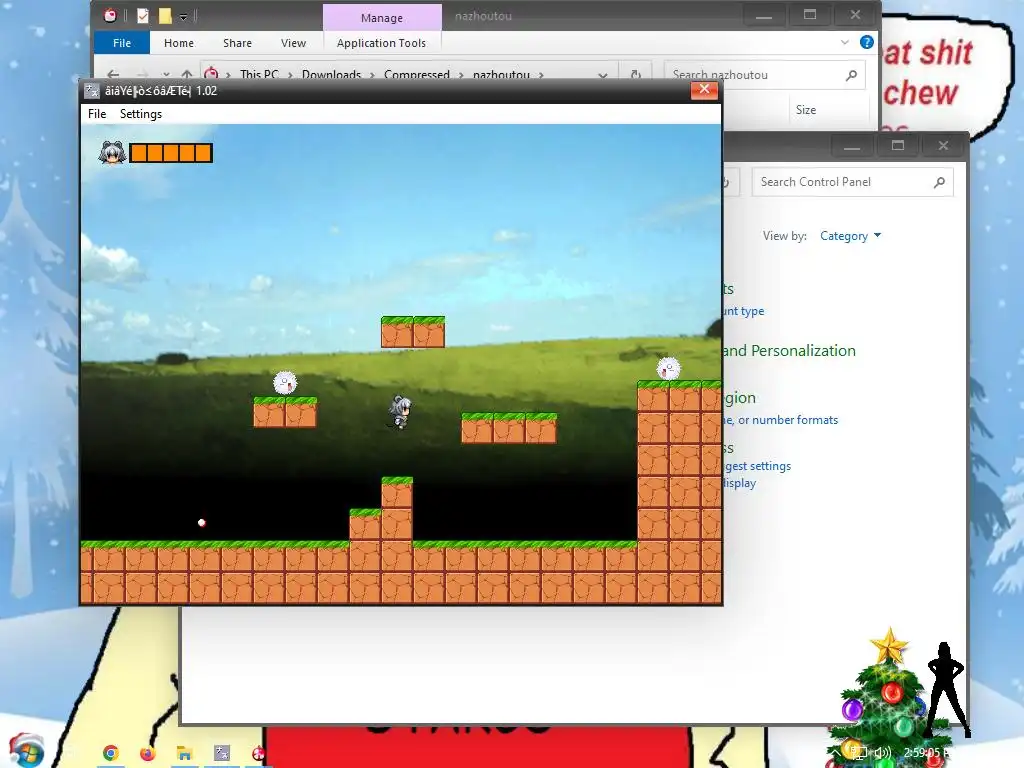Click the File Explorer window app icon
The height and width of the screenshot is (768, 1024).
110,16
